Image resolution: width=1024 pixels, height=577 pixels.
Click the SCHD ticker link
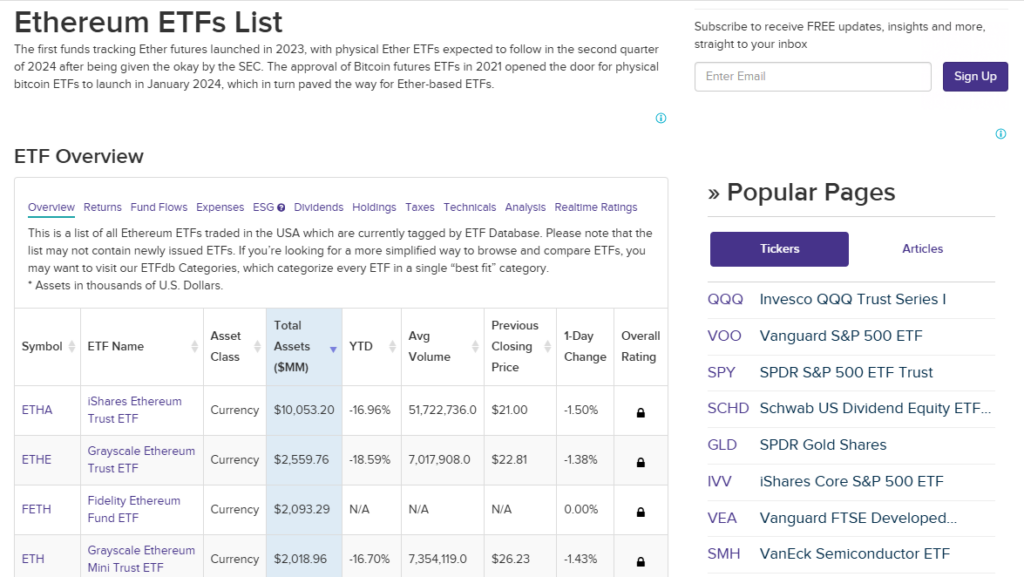tap(728, 408)
